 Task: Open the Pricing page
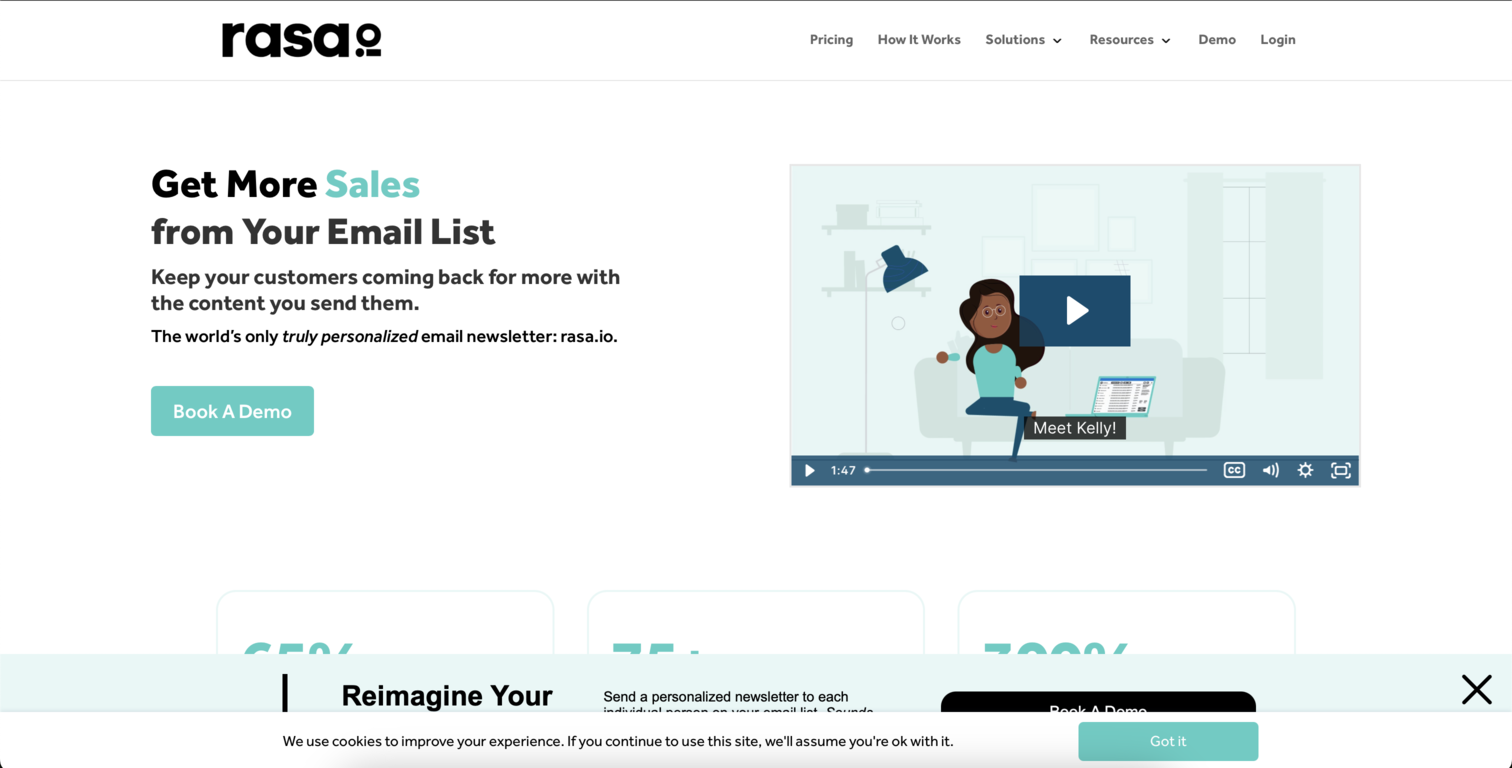(x=831, y=40)
